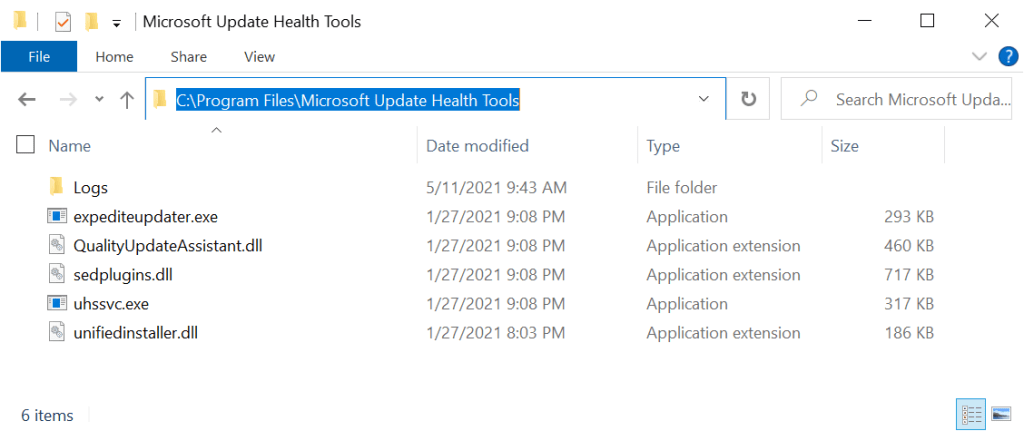
Task: Open Customize Quick Access Toolbar dropdown
Action: tap(116, 22)
